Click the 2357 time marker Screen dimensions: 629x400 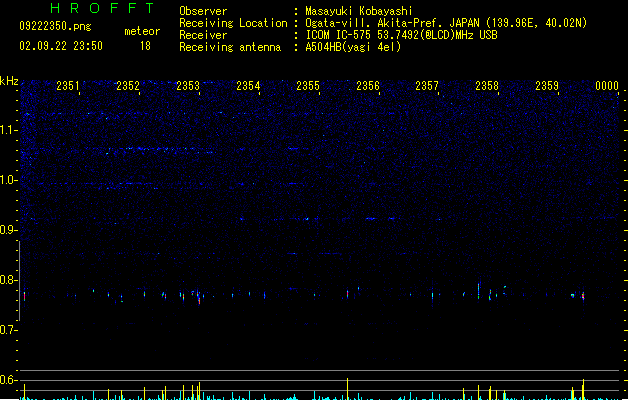click(427, 86)
